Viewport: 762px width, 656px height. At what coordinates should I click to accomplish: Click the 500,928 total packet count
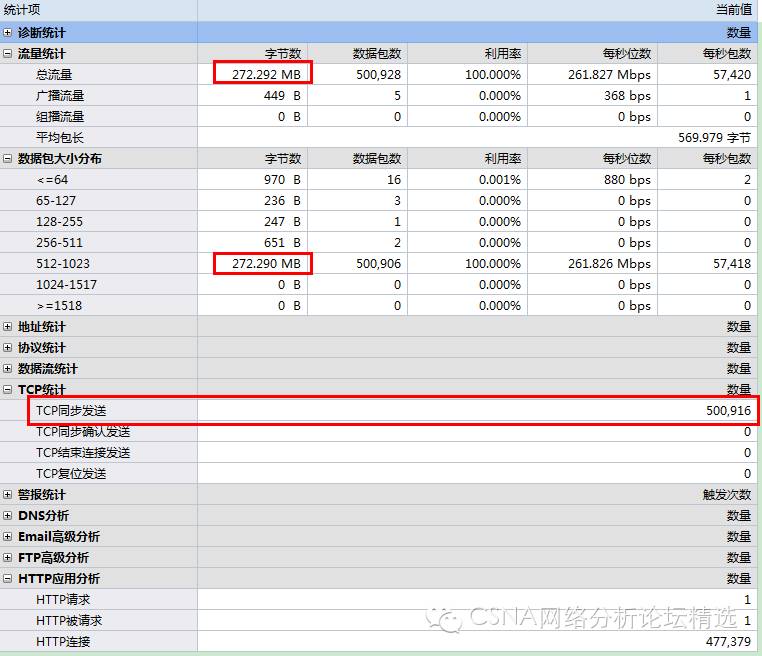point(379,74)
